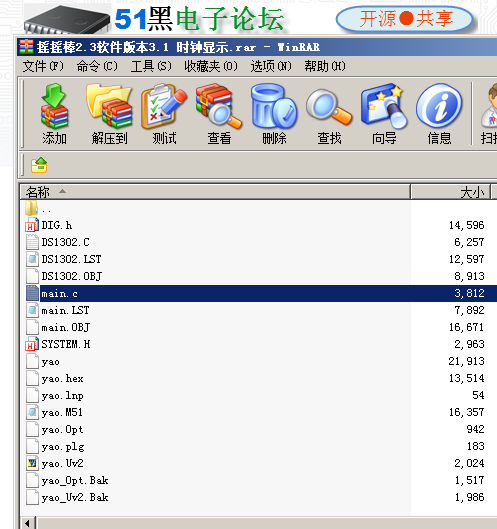The height and width of the screenshot is (529, 497).
Task: Select the file name DS1302.OBJ
Action: click(x=72, y=276)
